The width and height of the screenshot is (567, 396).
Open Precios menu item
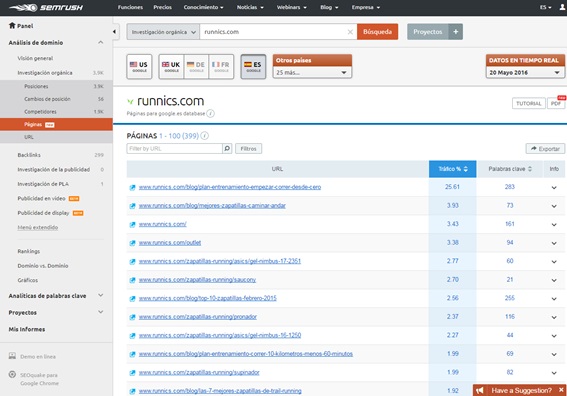(162, 7)
